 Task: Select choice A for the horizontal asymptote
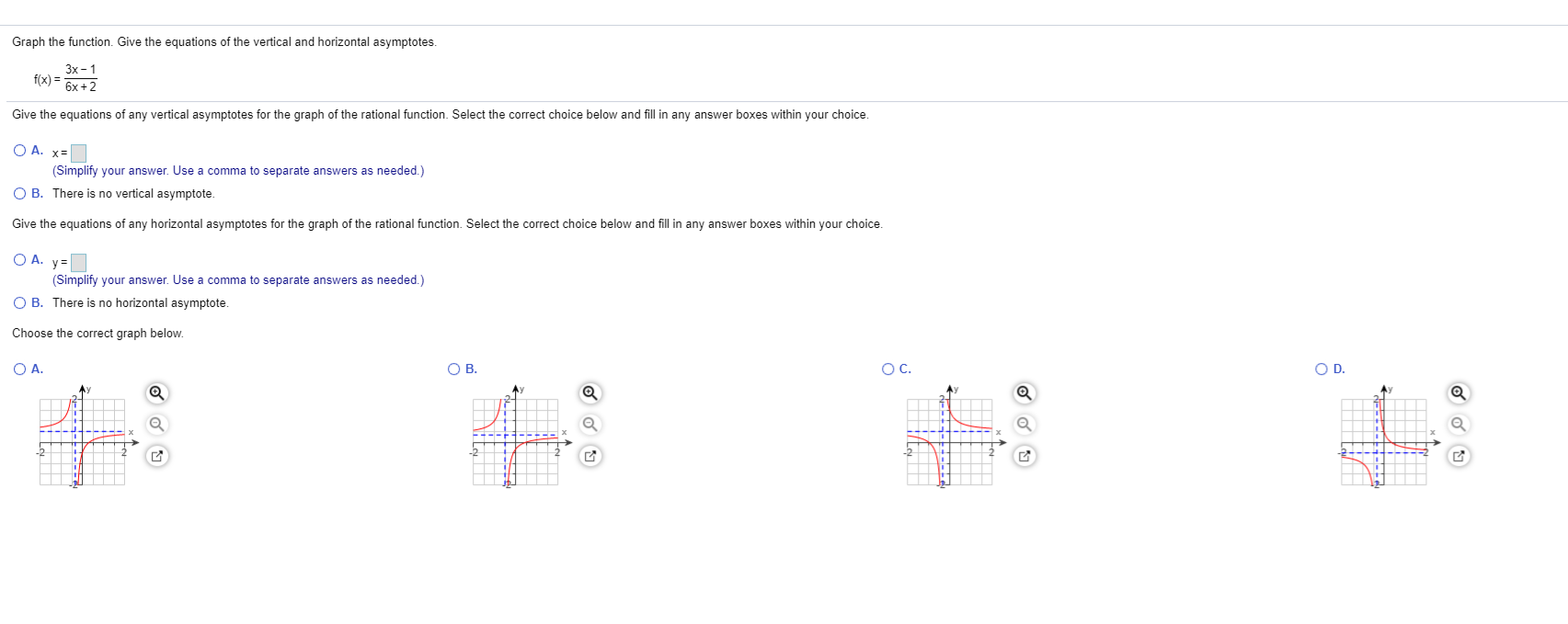point(19,258)
